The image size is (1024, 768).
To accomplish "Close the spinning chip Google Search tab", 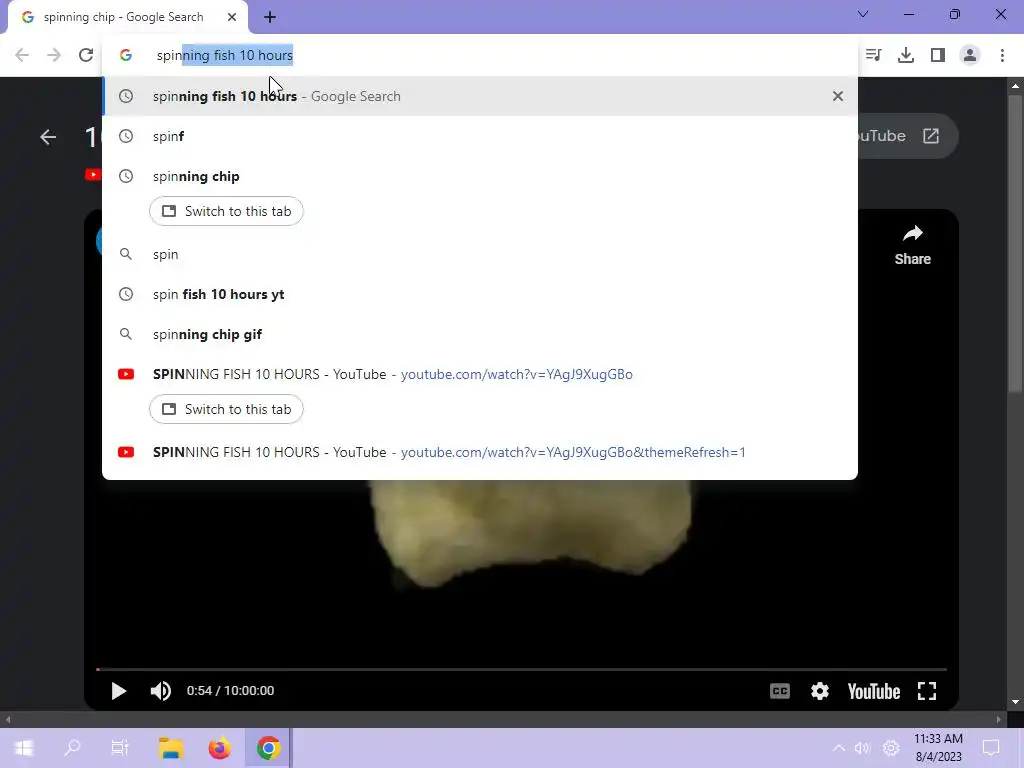I will 232,17.
